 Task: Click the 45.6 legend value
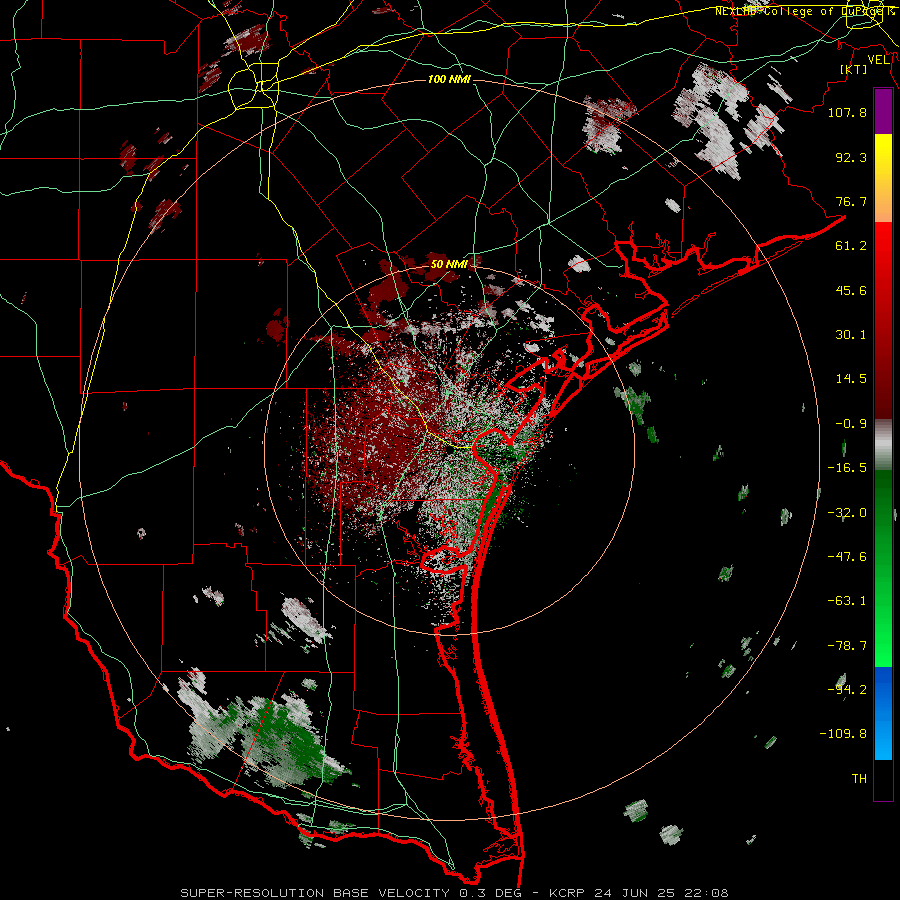[x=851, y=290]
